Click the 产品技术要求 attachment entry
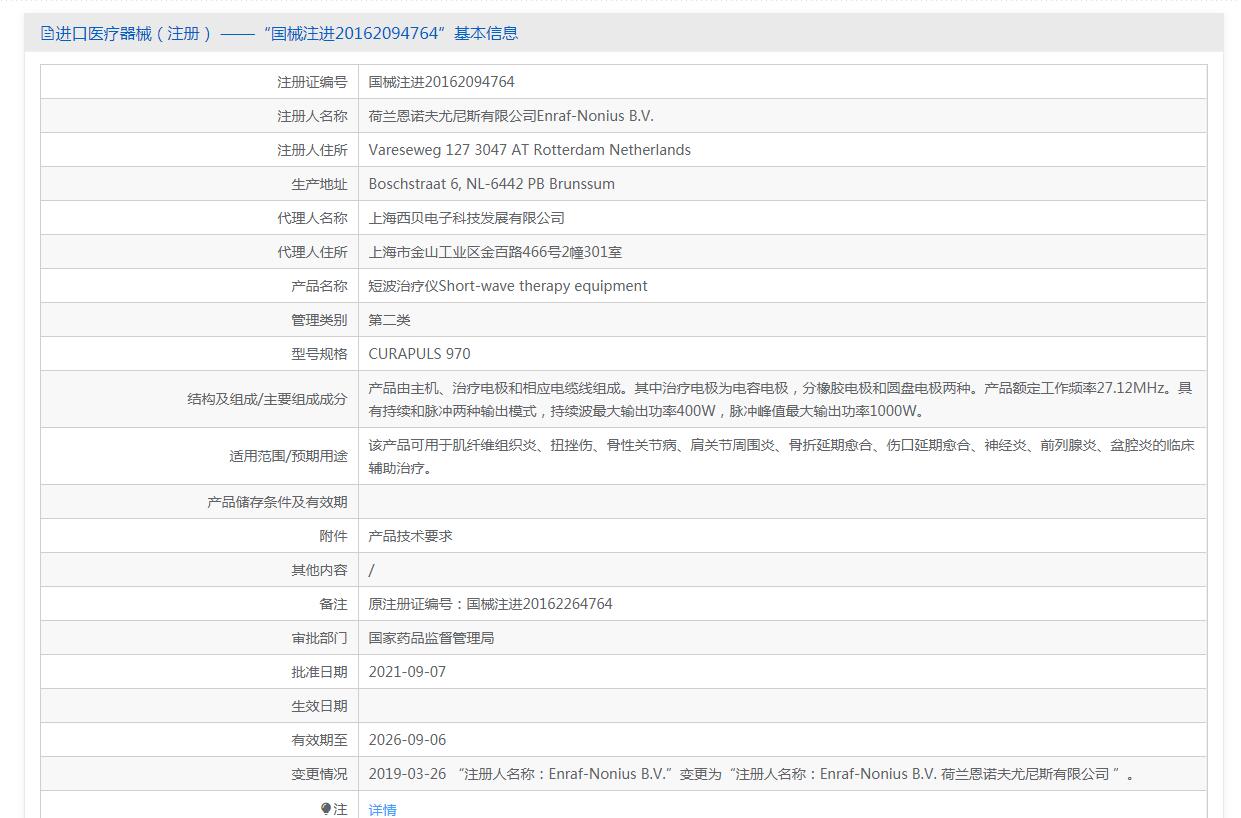 pyautogui.click(x=410, y=536)
